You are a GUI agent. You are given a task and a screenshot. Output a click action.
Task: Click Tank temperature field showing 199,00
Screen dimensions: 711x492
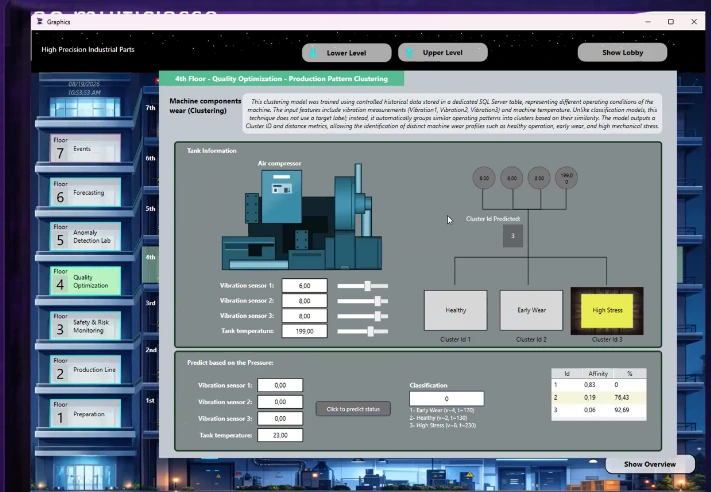pos(304,331)
